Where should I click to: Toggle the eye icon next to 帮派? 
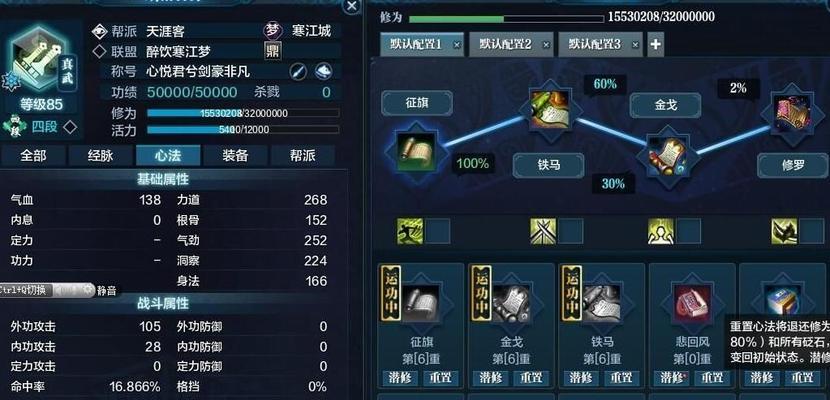(x=99, y=31)
